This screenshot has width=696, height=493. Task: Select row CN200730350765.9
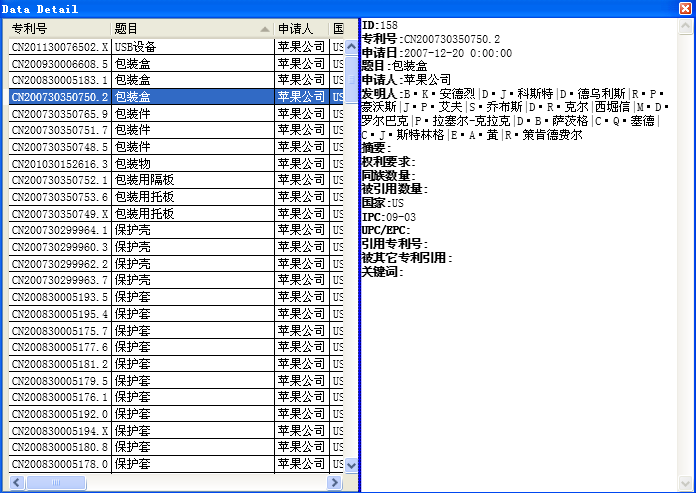pyautogui.click(x=177, y=114)
